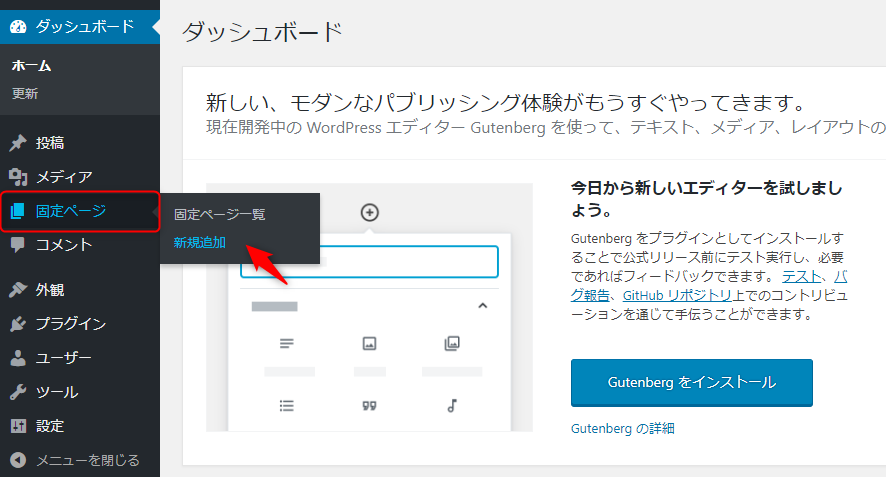
Task: Choose 固定ページ一覧 from flyout submenu
Action: 219,215
